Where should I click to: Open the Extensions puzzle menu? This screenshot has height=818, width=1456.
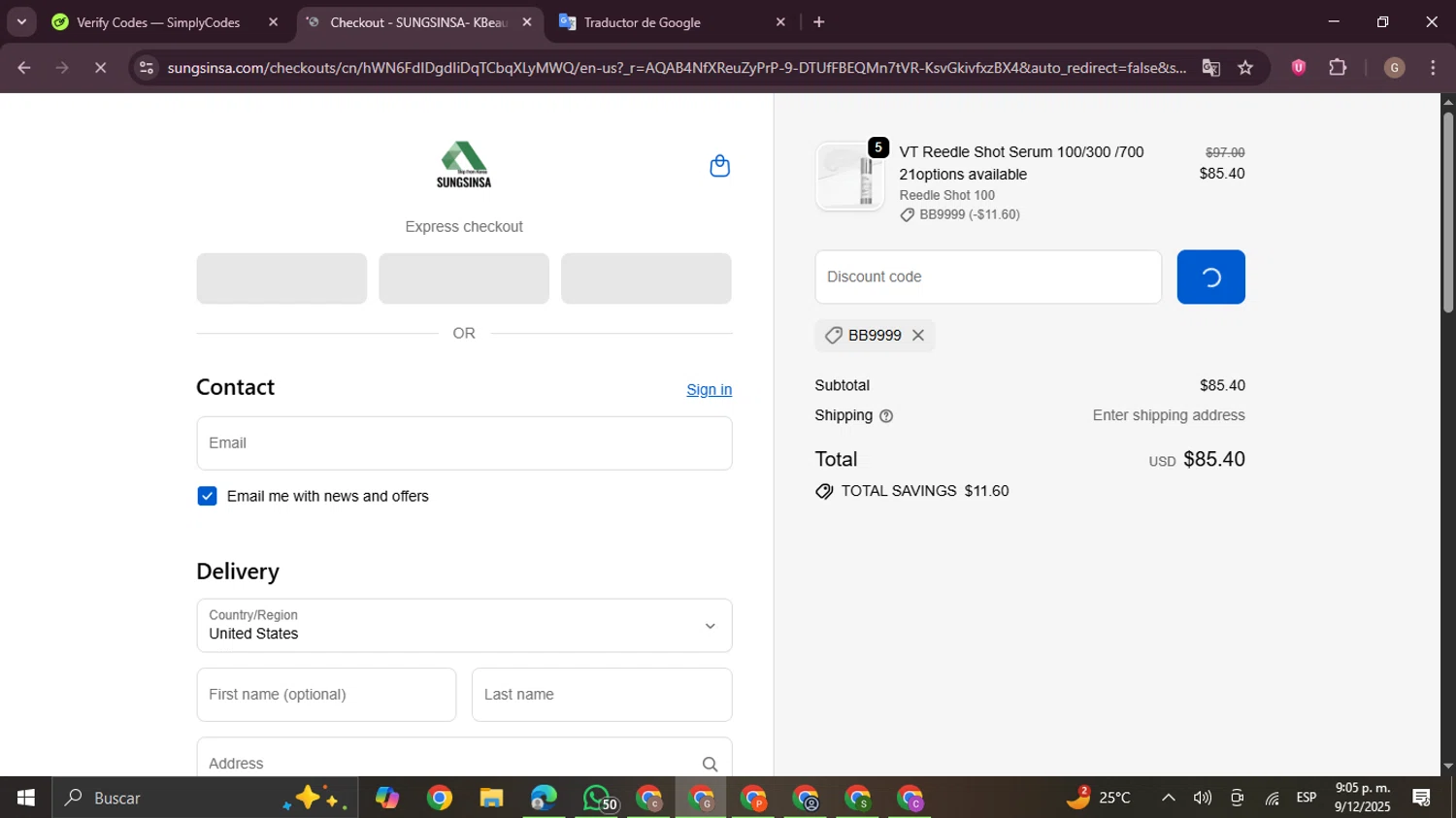tap(1338, 68)
